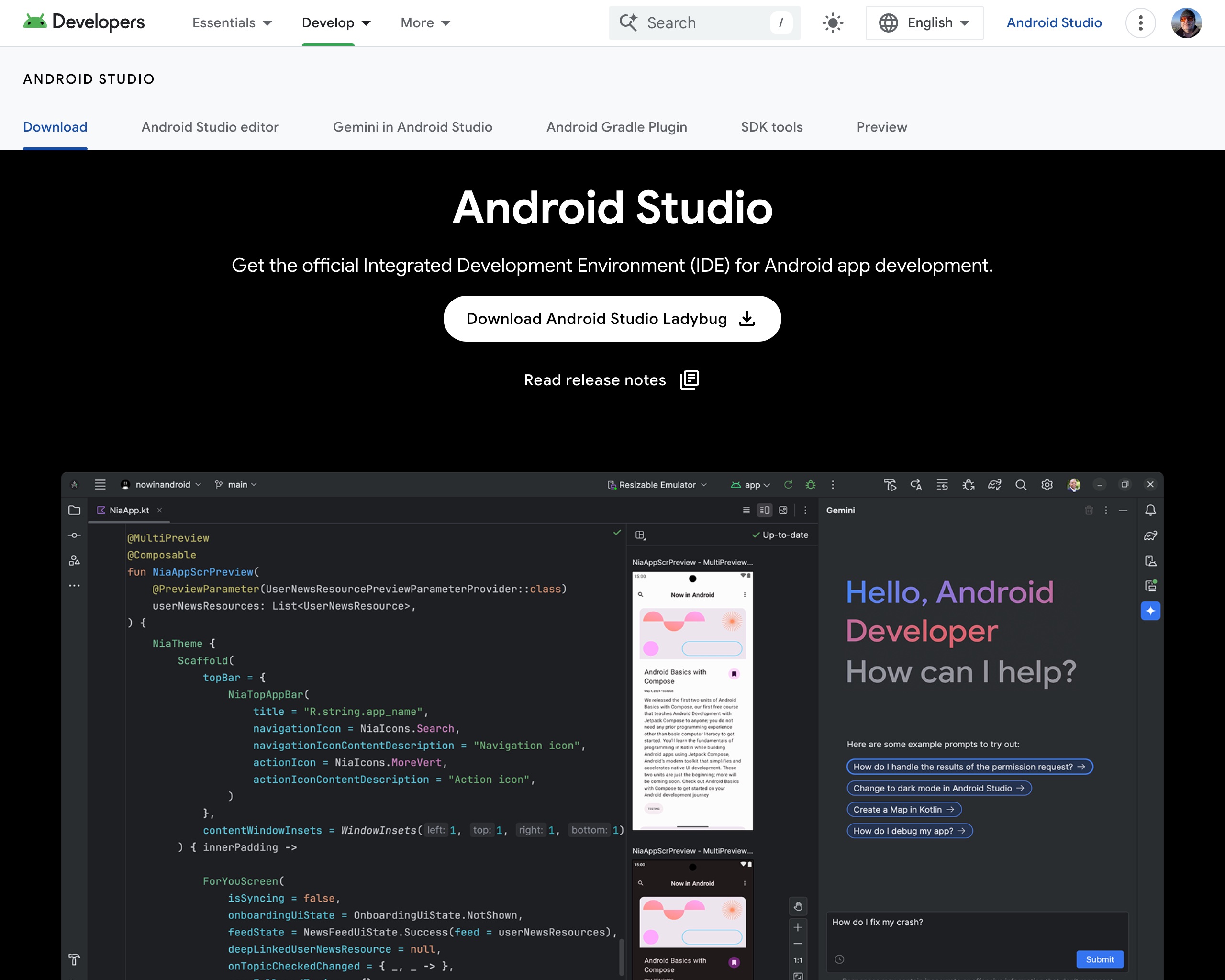Click the Android Developers logo
1225x980 pixels.
[84, 22]
